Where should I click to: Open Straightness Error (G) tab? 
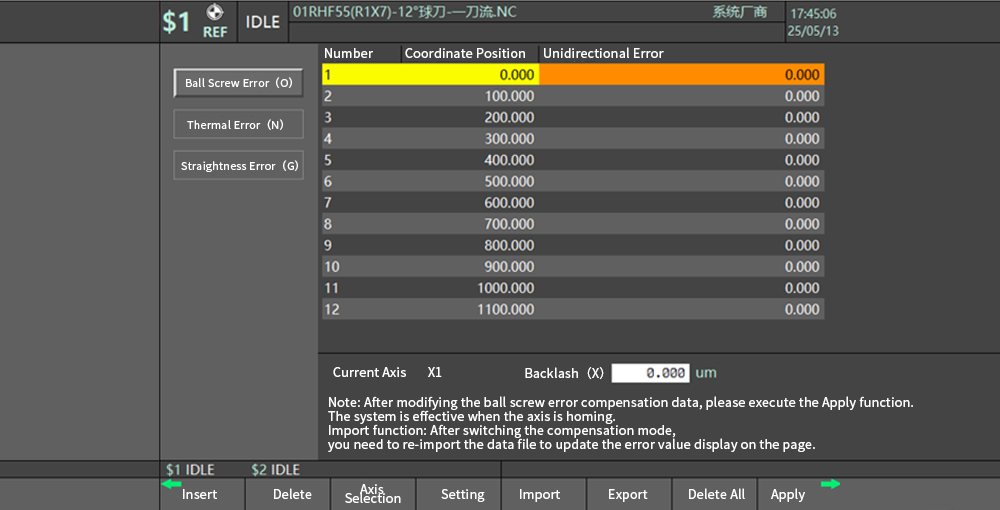click(x=238, y=166)
